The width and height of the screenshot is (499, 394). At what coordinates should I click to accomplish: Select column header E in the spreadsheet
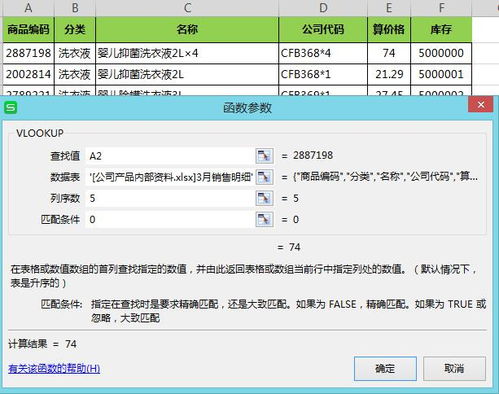389,8
